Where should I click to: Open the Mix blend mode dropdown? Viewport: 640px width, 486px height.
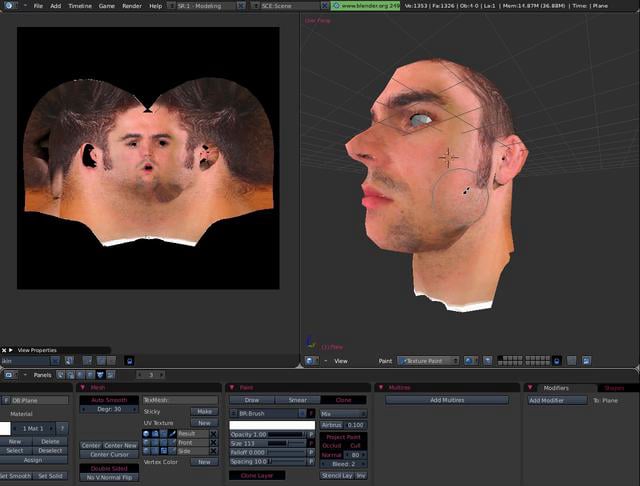(x=343, y=414)
